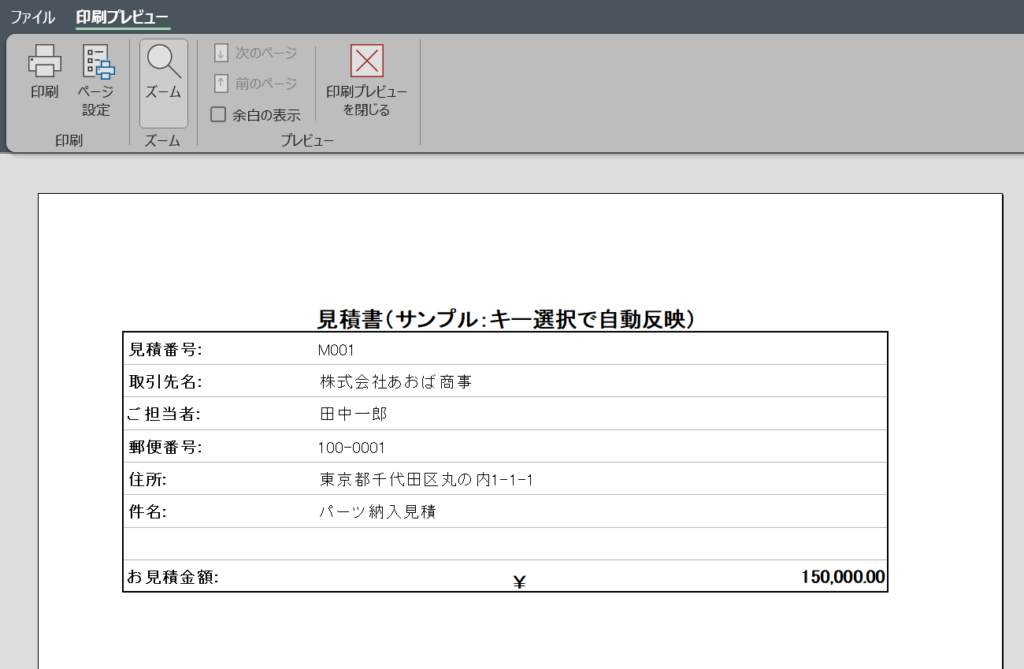Screen dimensions: 1024x669
Task: Click the address 東京都千代田区丸の内1-1-1
Action: coord(426,480)
